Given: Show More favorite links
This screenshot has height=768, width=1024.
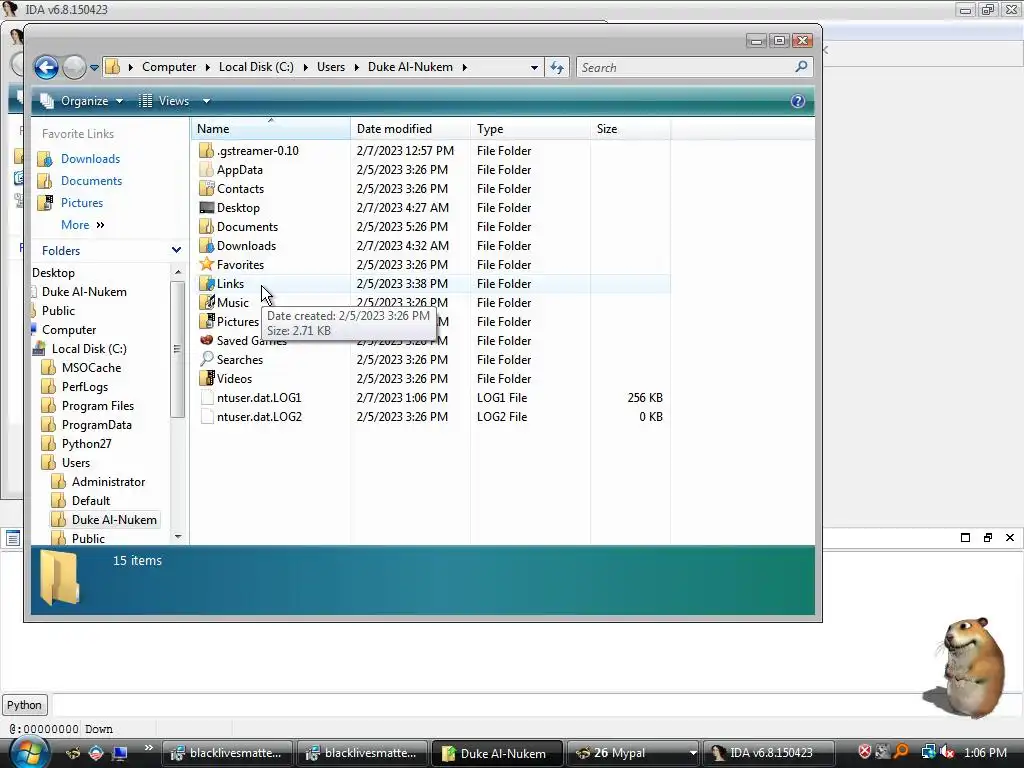Looking at the screenshot, I should coord(82,225).
